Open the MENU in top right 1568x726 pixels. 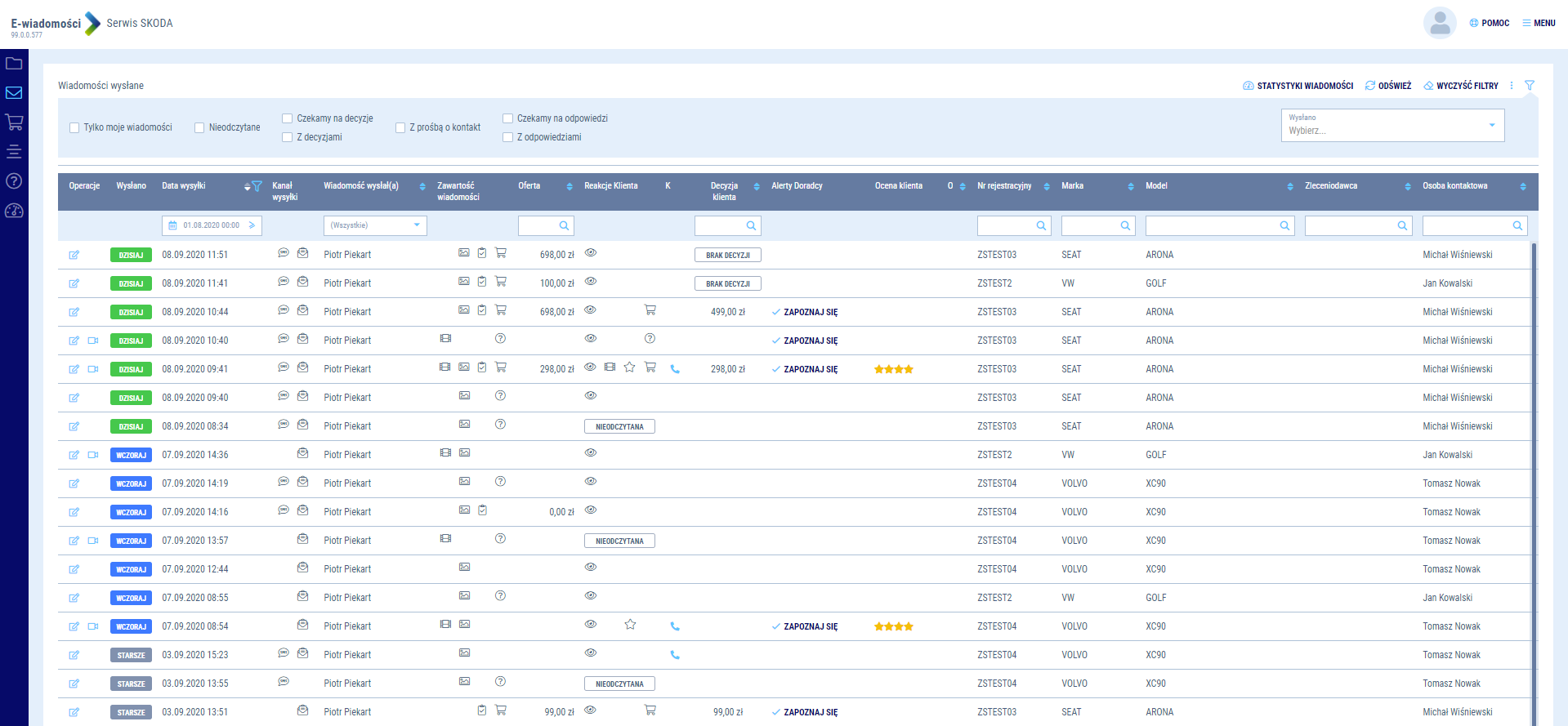(1539, 23)
